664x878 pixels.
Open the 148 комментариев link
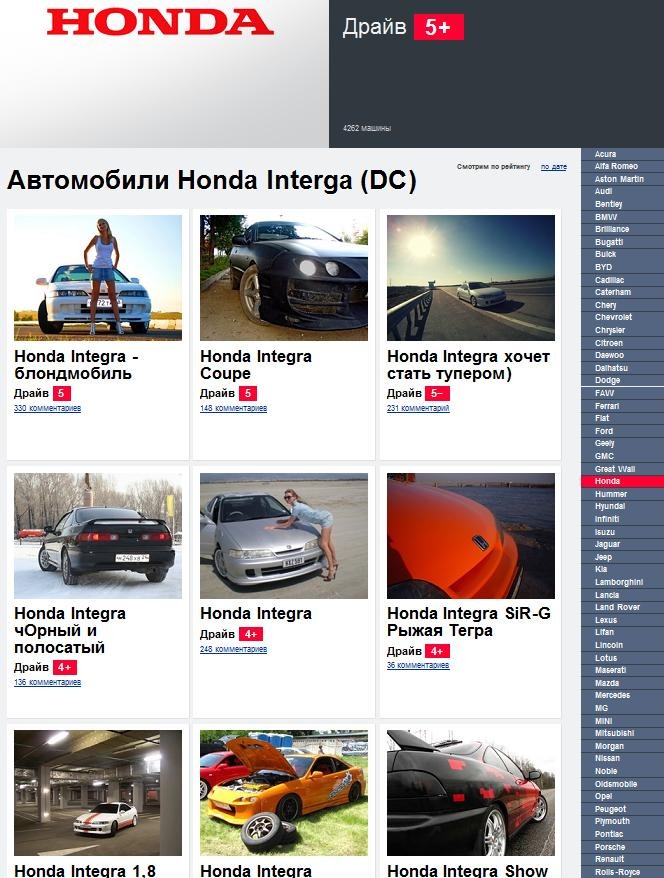pos(233,408)
